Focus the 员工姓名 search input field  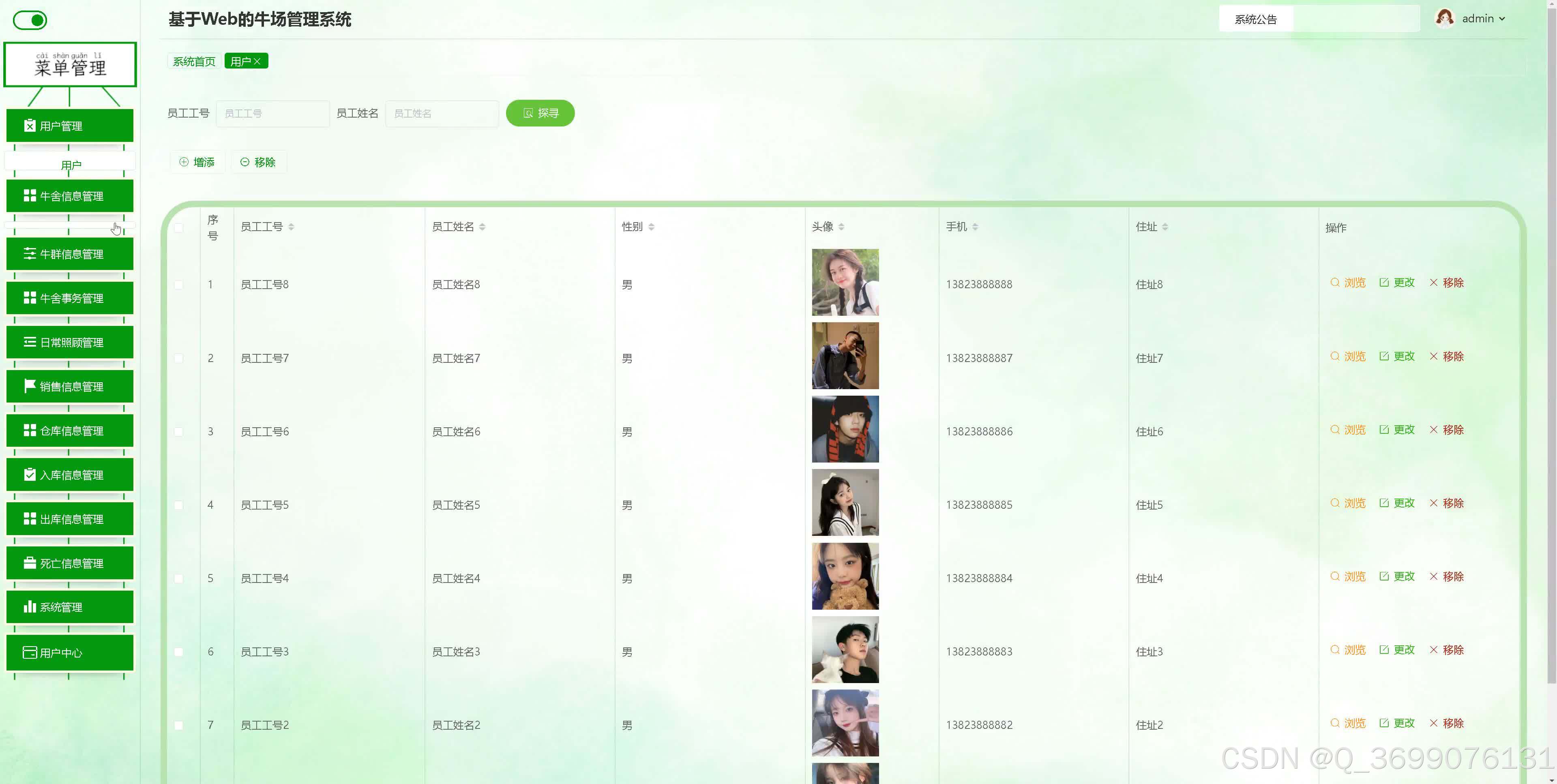click(442, 113)
